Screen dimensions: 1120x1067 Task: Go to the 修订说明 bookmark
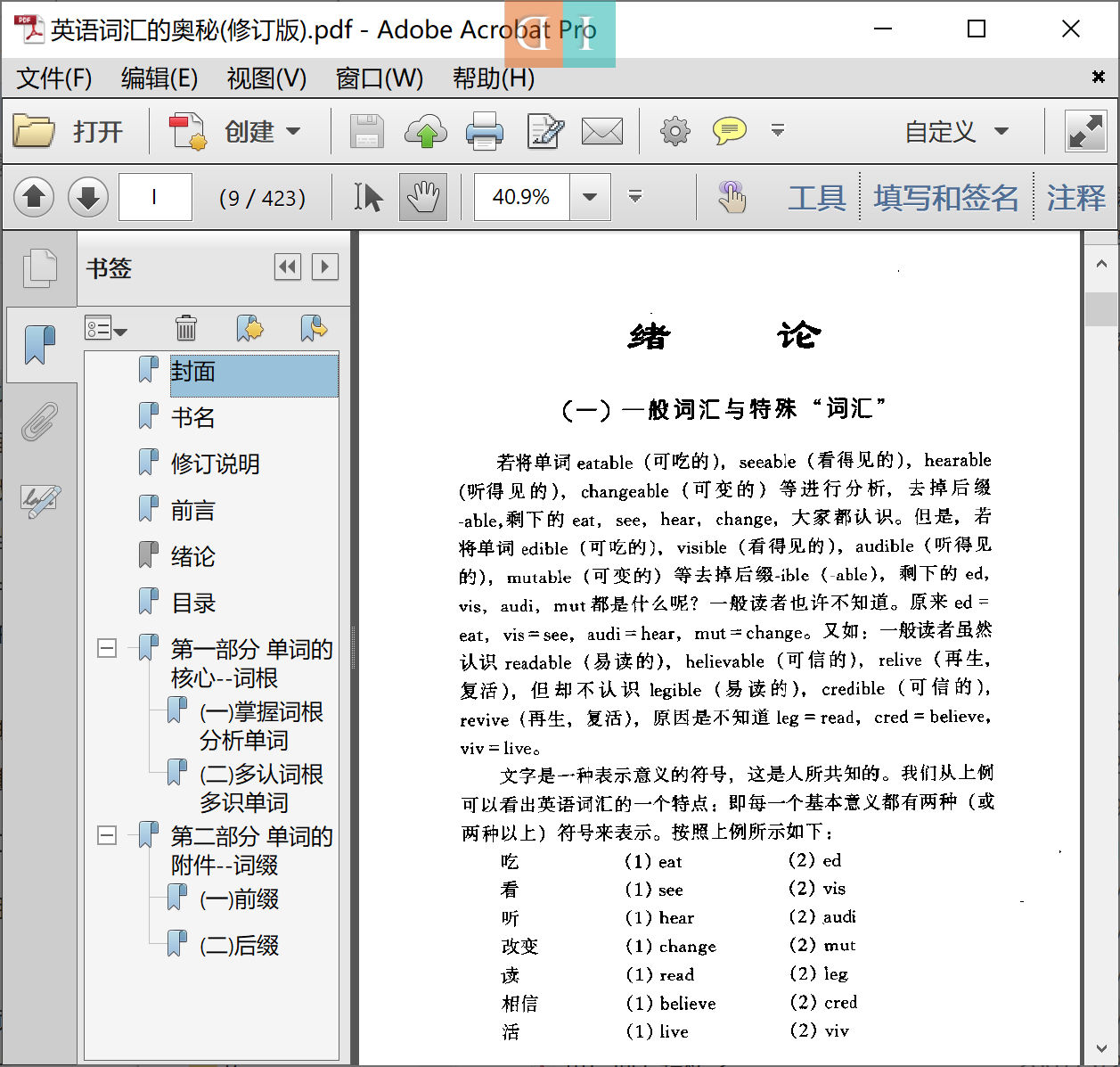coord(216,464)
